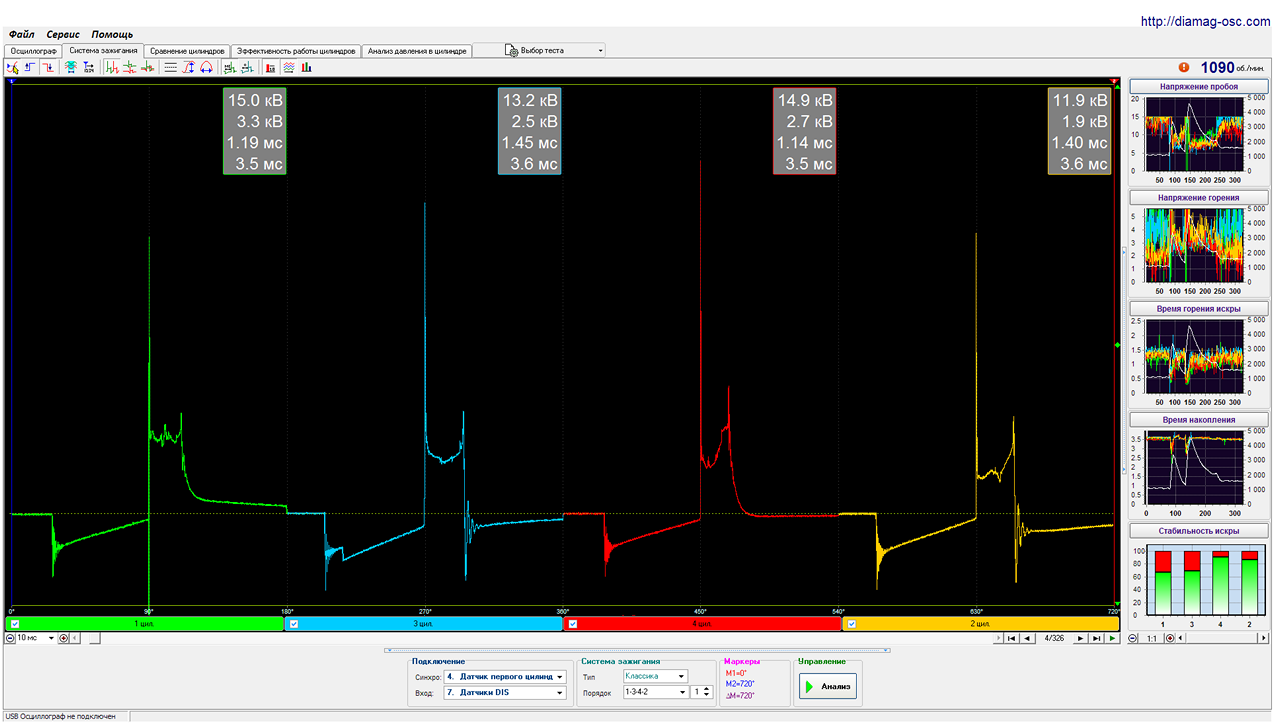This screenshot has height=725, width=1280.
Task: Toggle the multicolor wavy lines icon
Action: click(x=288, y=68)
